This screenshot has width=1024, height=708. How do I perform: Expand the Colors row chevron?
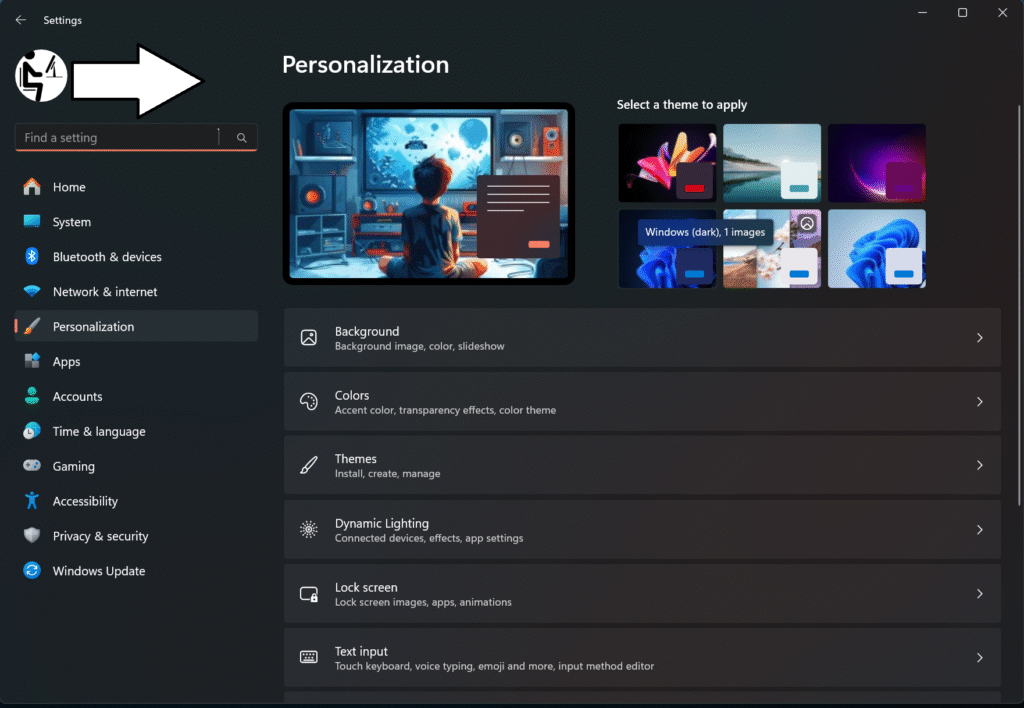coord(980,402)
